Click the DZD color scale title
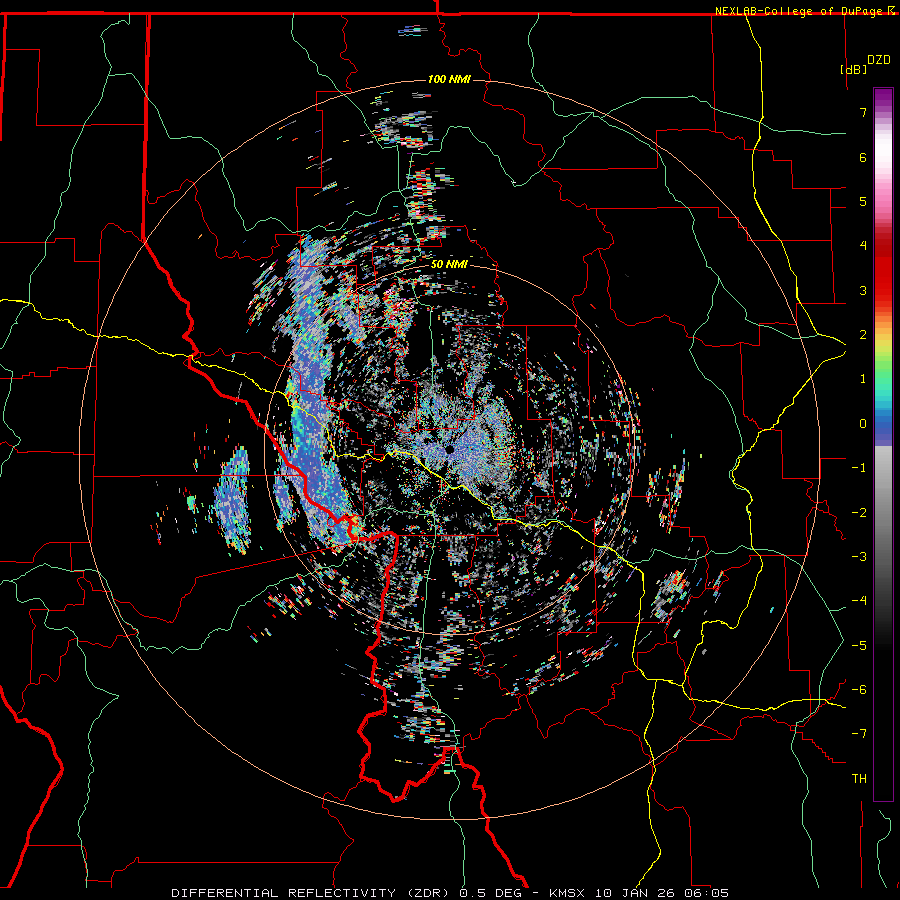Image resolution: width=900 pixels, height=900 pixels. [x=878, y=60]
